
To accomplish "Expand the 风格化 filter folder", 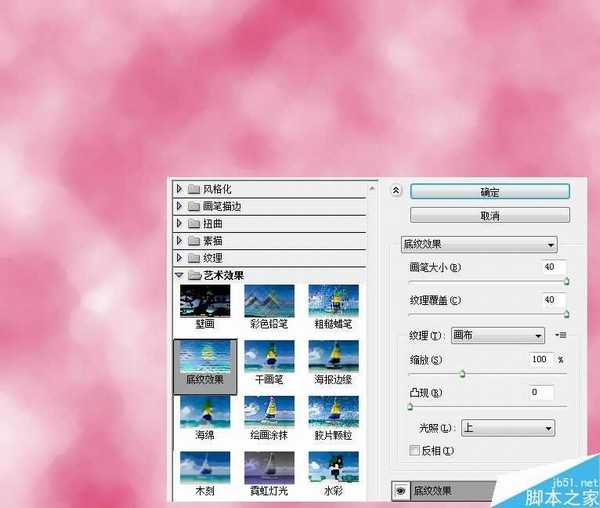I will 179,189.
